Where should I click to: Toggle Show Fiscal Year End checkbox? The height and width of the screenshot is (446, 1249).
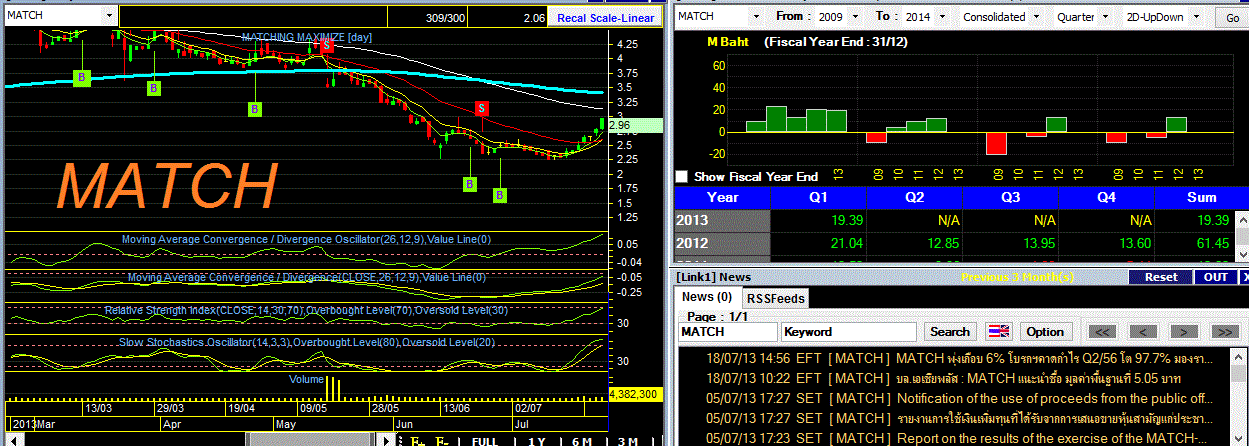(x=682, y=176)
